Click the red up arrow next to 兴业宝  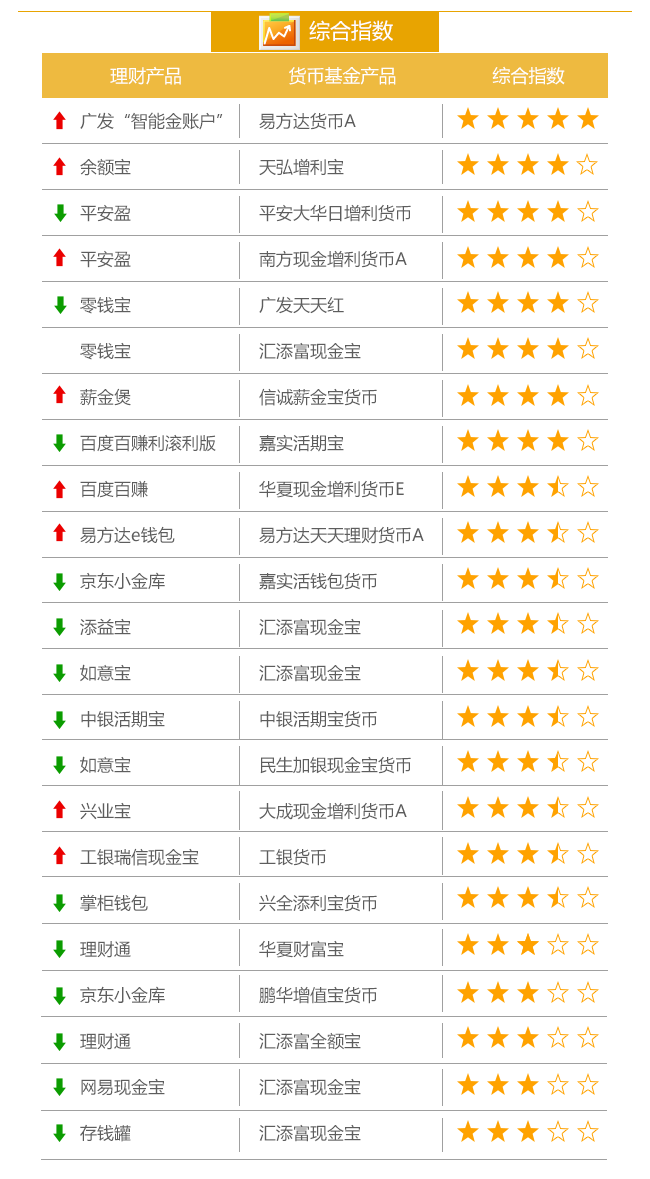pos(60,809)
